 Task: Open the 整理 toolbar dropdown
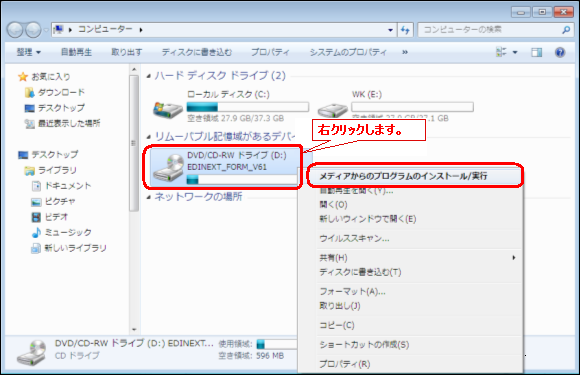tap(28, 52)
